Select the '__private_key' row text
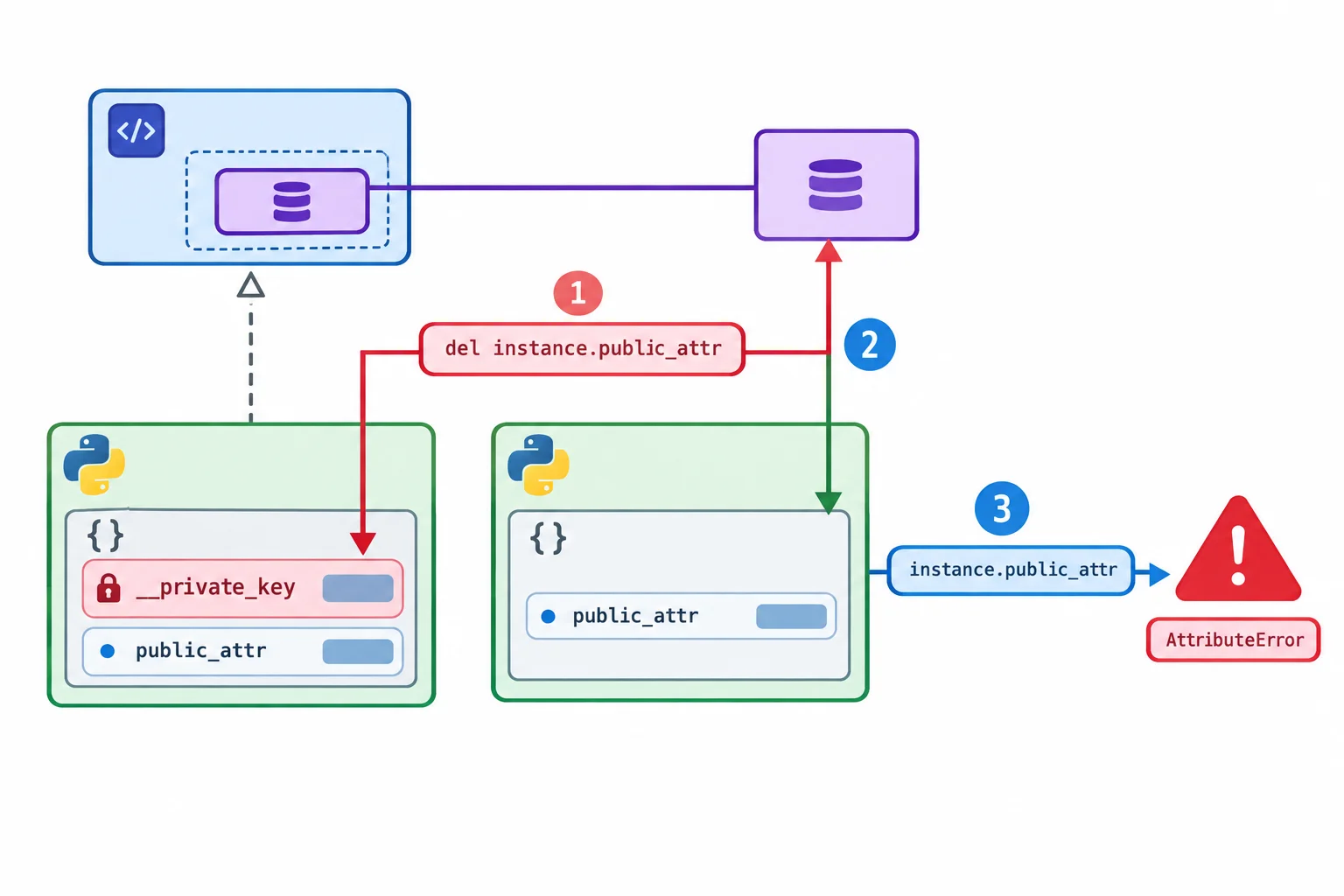 215,587
